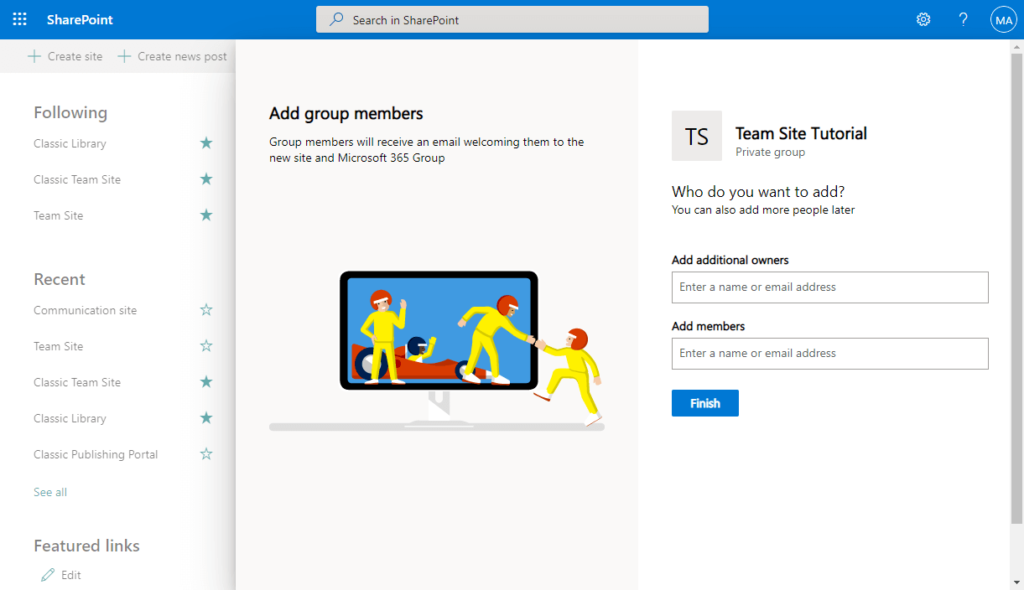
Task: Click the racing team illustration
Action: click(437, 350)
